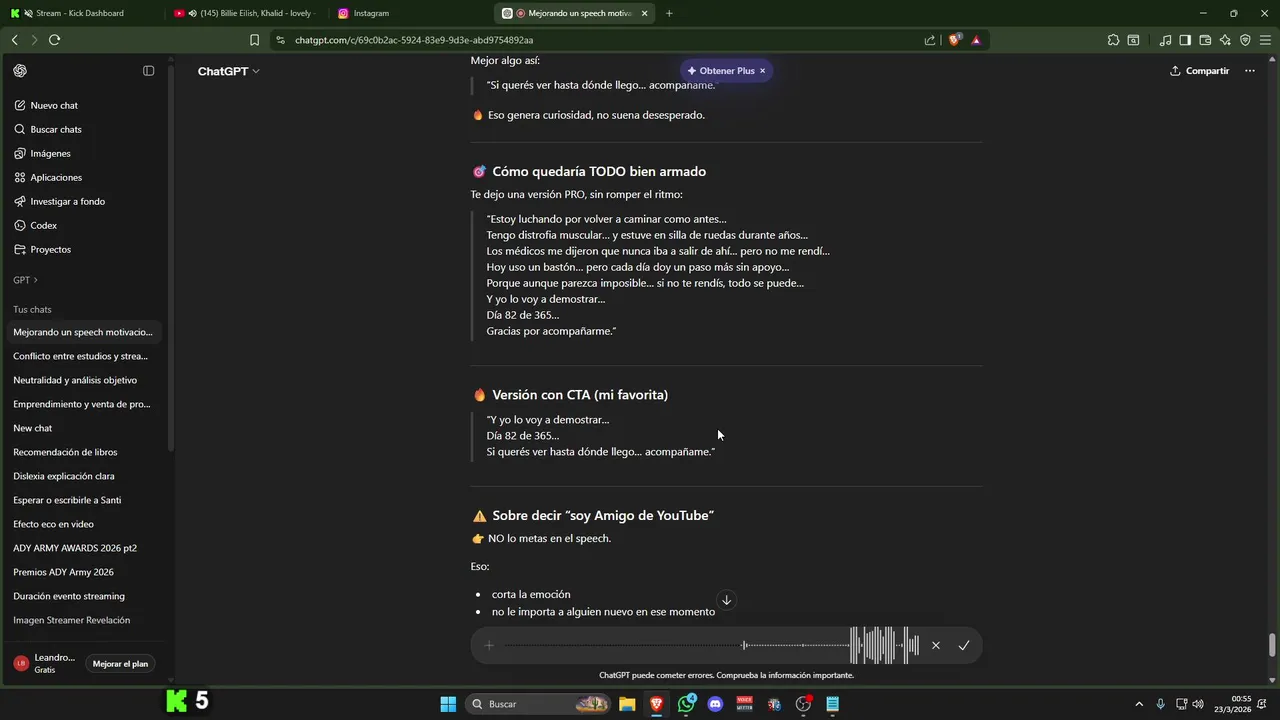Show hidden system tray icons
This screenshot has height=720, width=1280.
tap(1139, 704)
